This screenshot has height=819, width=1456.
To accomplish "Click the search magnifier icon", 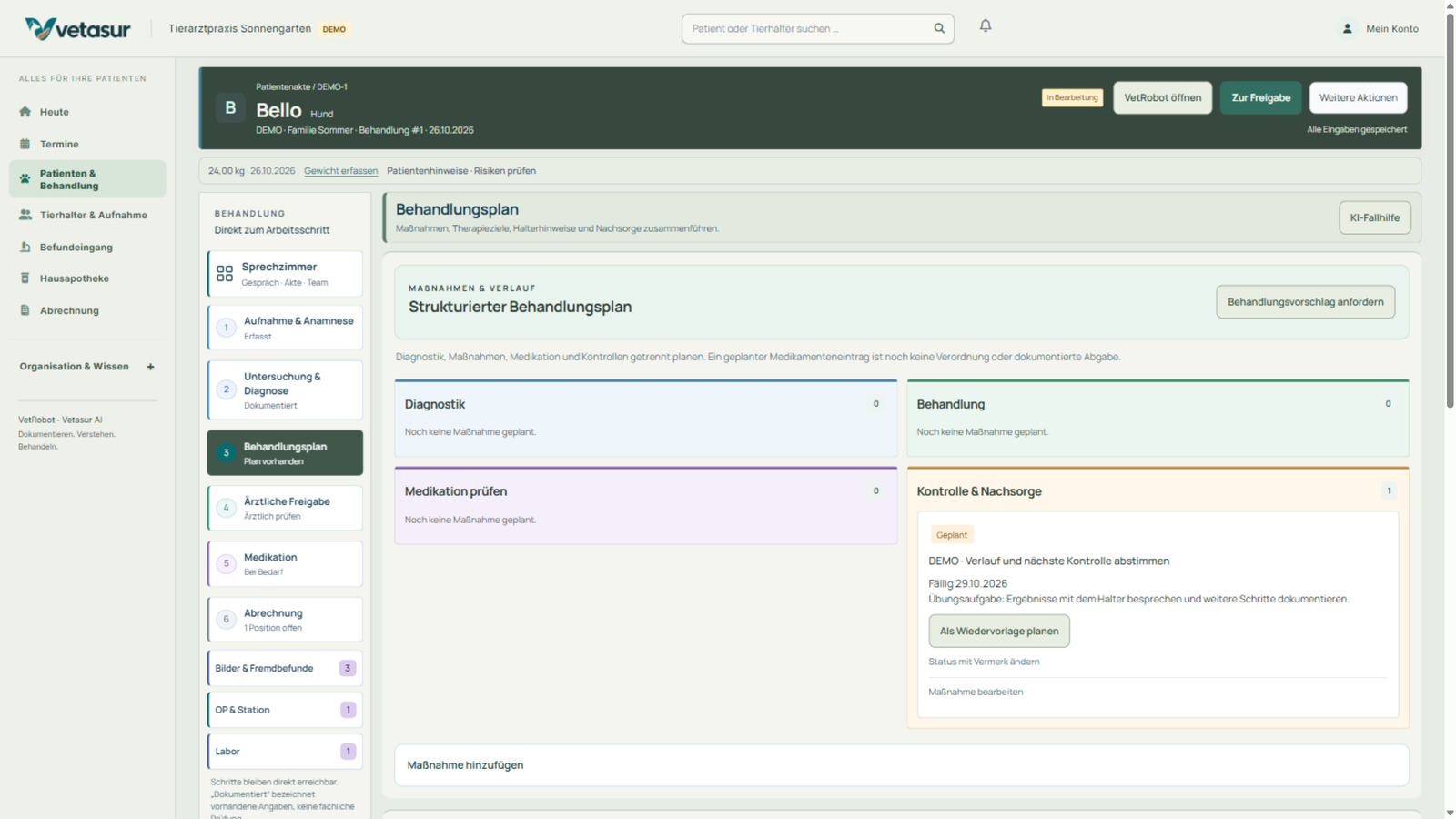I will [939, 28].
